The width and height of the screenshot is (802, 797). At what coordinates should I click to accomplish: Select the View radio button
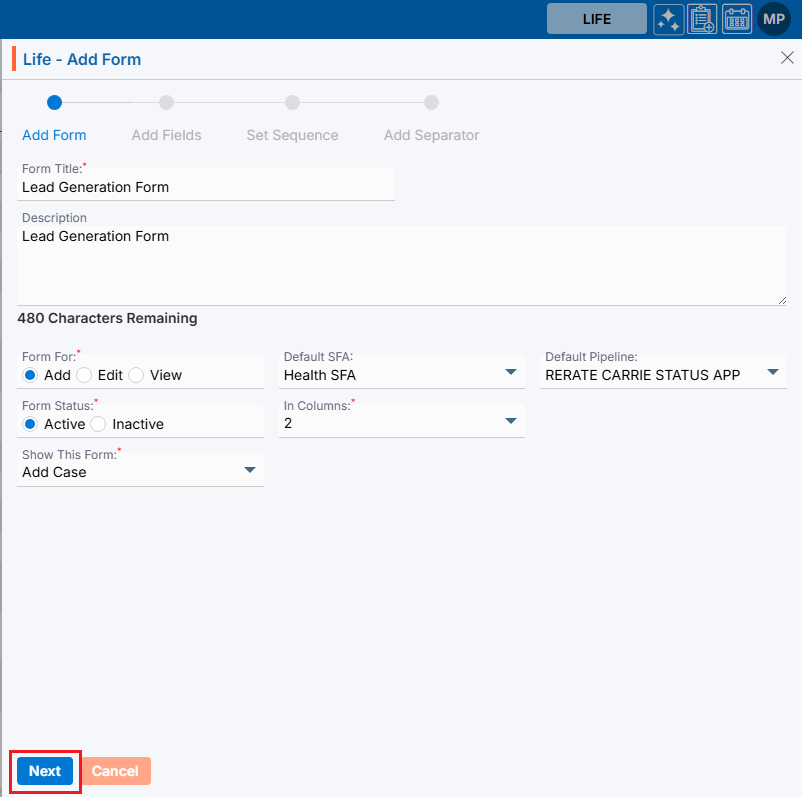click(136, 375)
